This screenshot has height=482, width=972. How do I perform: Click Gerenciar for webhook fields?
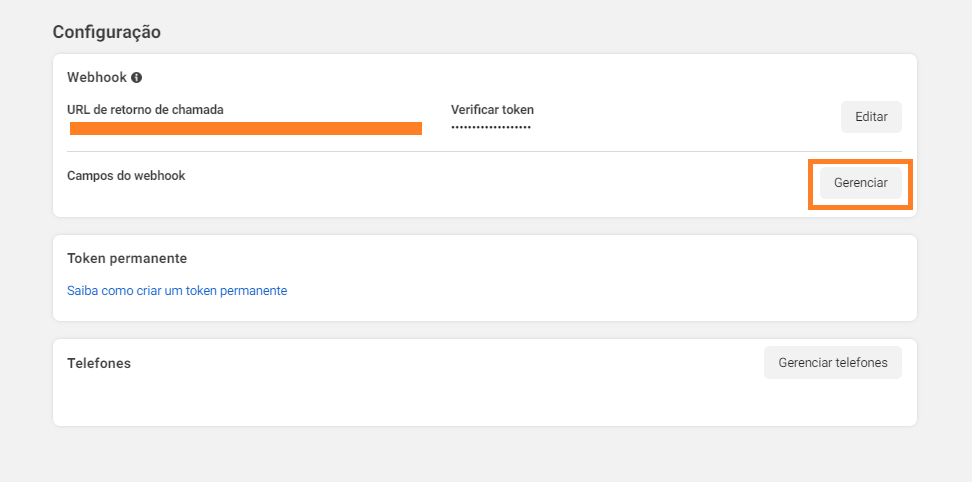(x=860, y=183)
